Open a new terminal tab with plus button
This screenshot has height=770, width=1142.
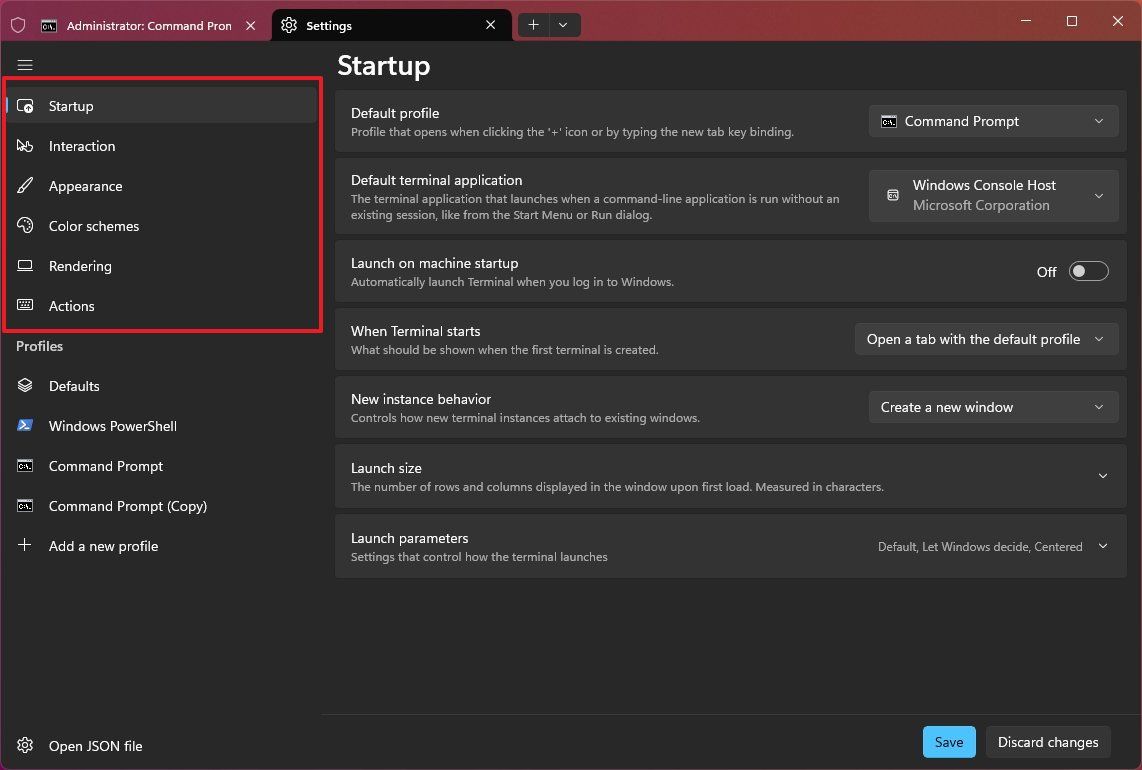[x=533, y=24]
